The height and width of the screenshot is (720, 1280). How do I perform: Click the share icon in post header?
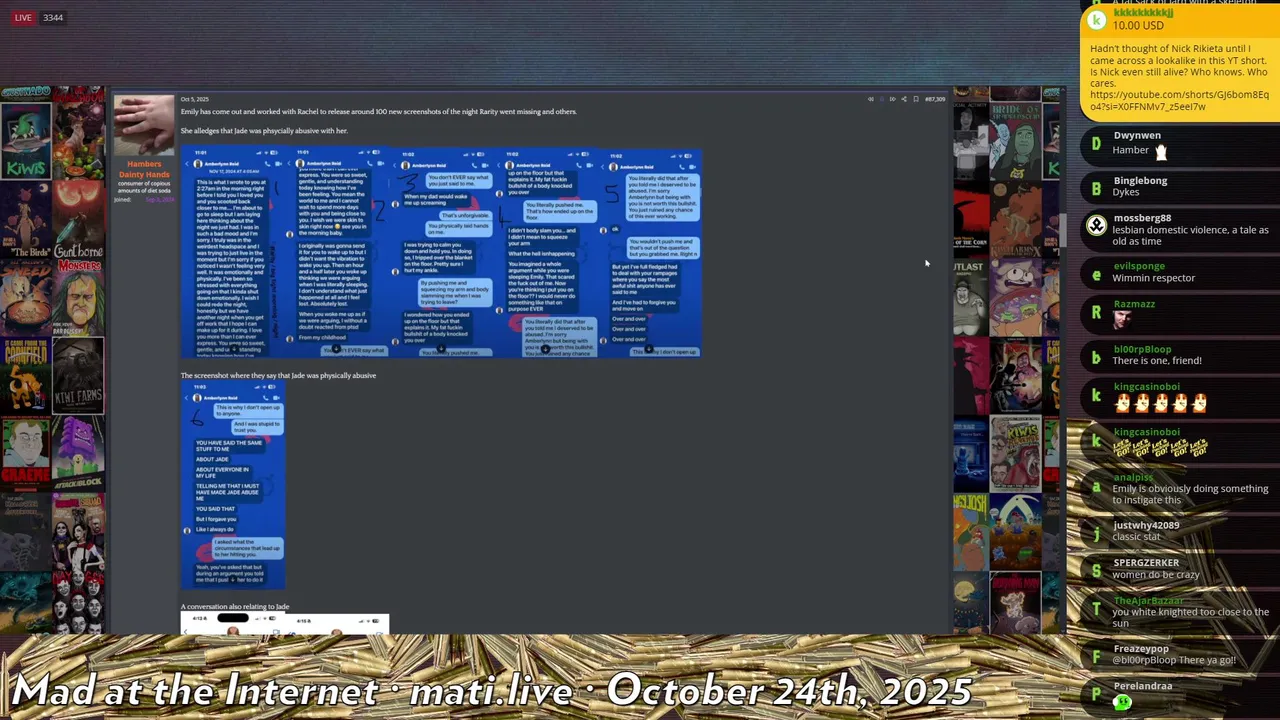pos(904,99)
